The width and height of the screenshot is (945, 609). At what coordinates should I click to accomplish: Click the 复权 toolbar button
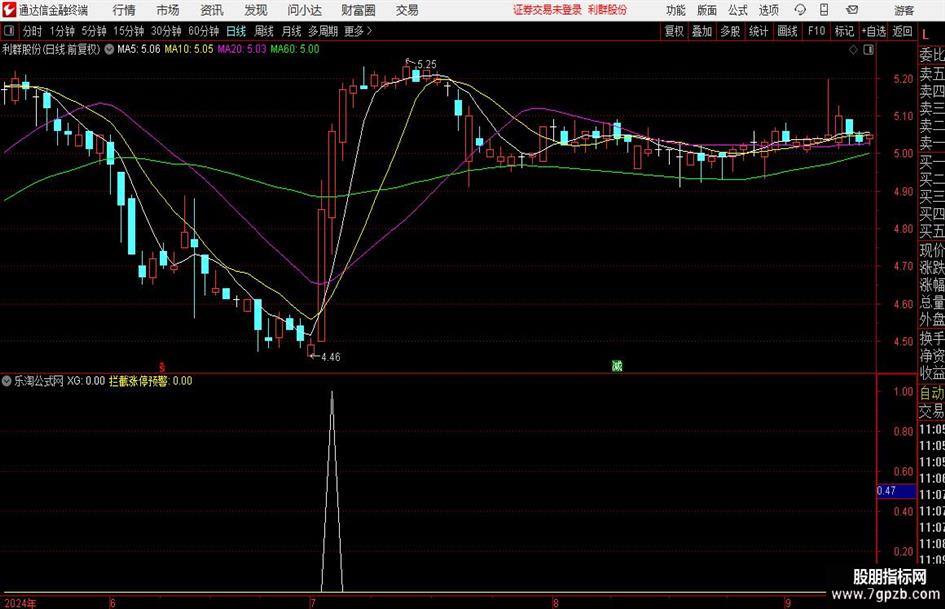click(x=674, y=31)
